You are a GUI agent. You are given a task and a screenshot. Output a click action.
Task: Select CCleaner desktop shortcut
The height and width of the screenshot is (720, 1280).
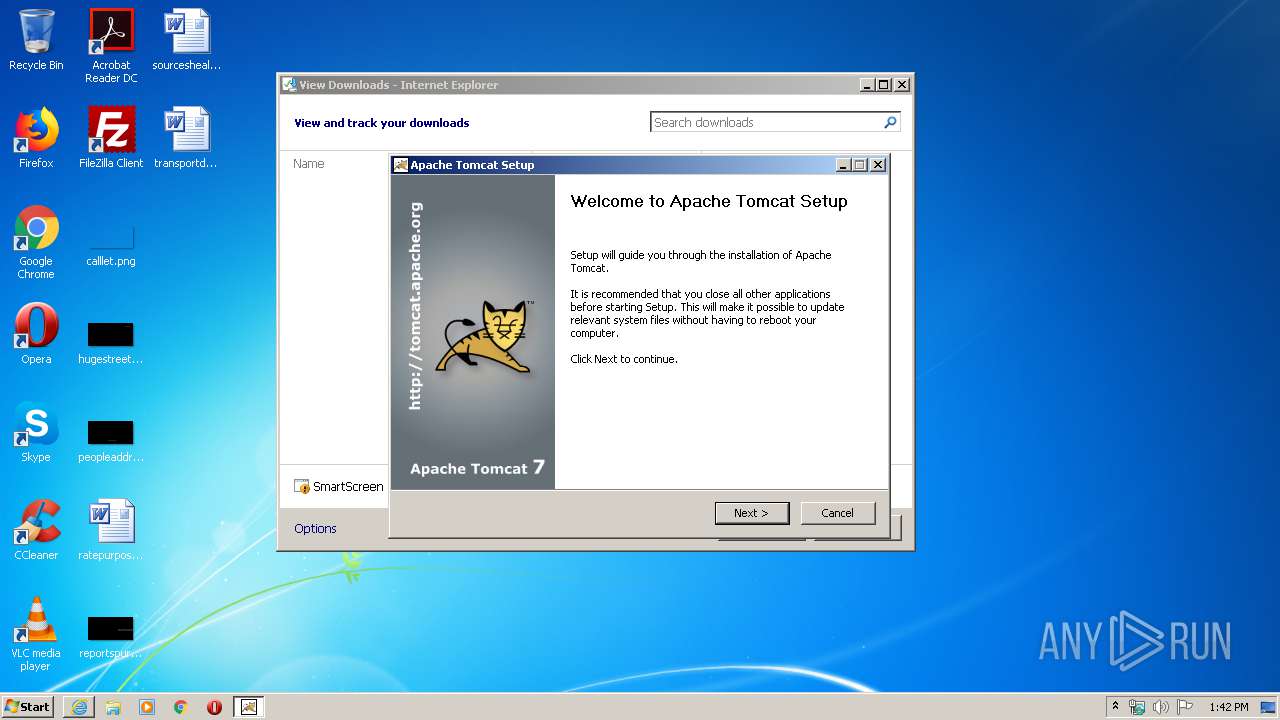(36, 530)
